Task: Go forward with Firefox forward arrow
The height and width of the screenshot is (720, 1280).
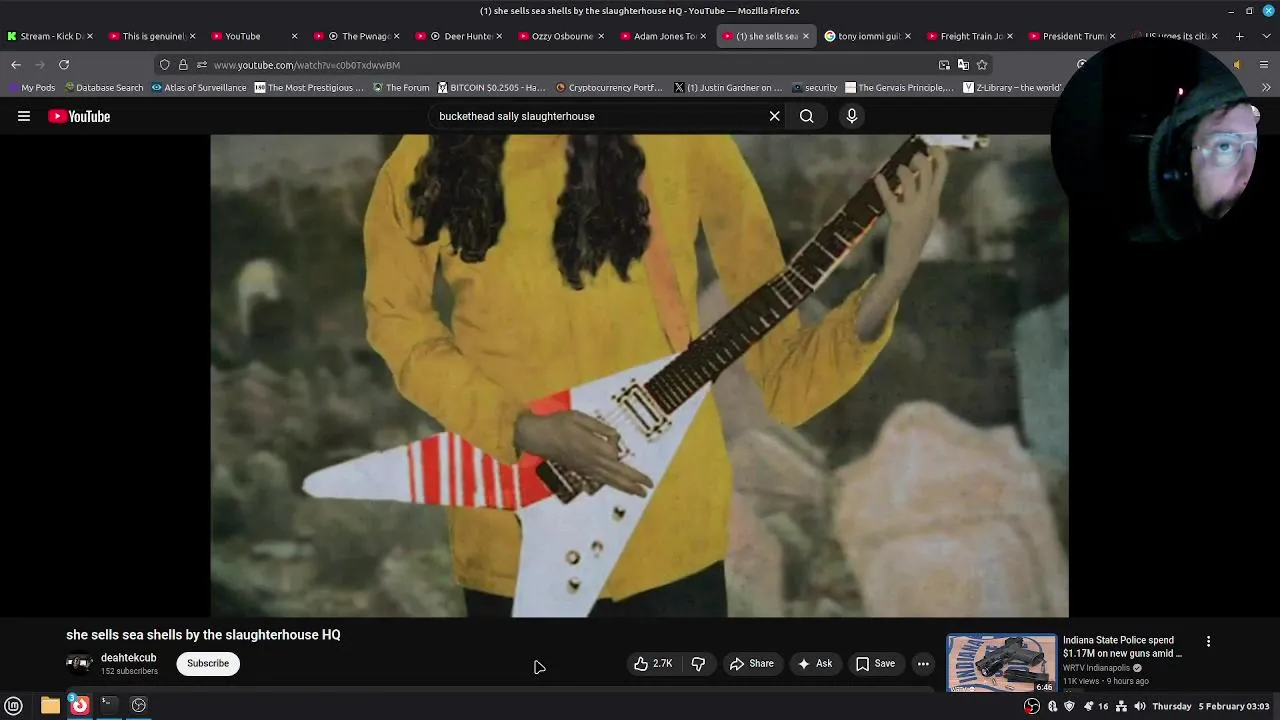Action: pyautogui.click(x=40, y=64)
